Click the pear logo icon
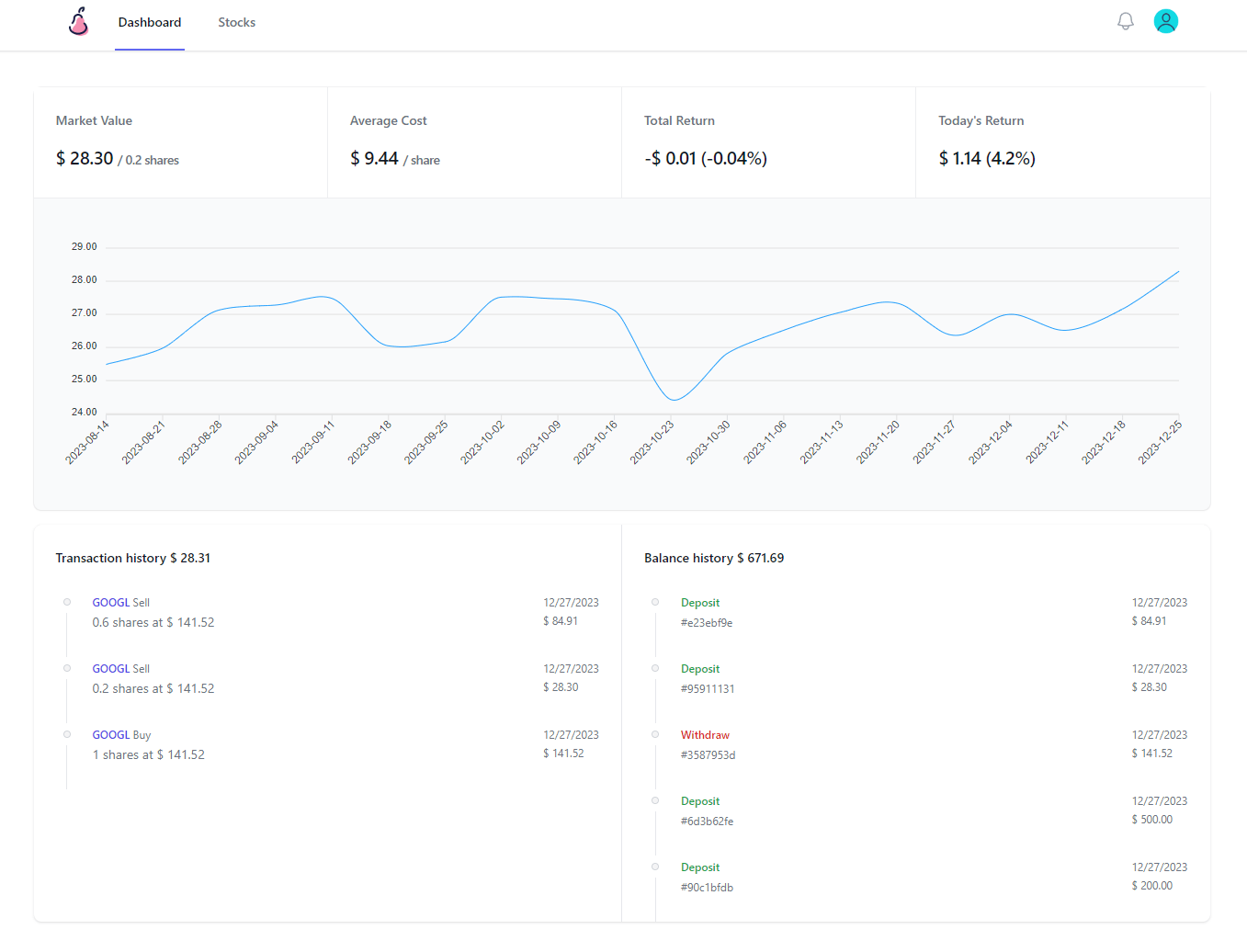 [79, 22]
